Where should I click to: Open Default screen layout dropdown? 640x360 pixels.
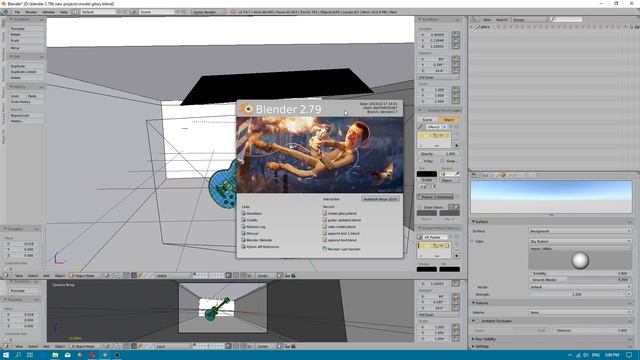tap(98, 12)
